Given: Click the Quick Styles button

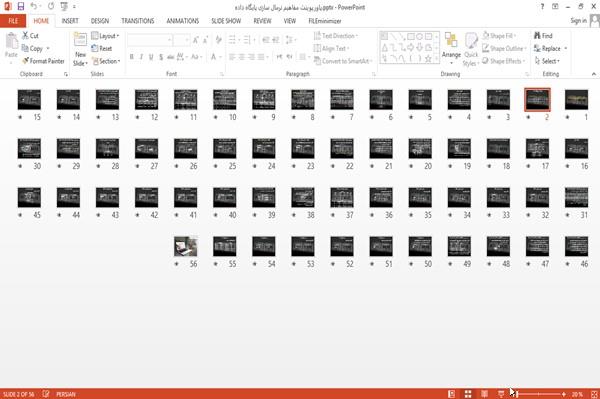Looking at the screenshot, I should (471, 50).
